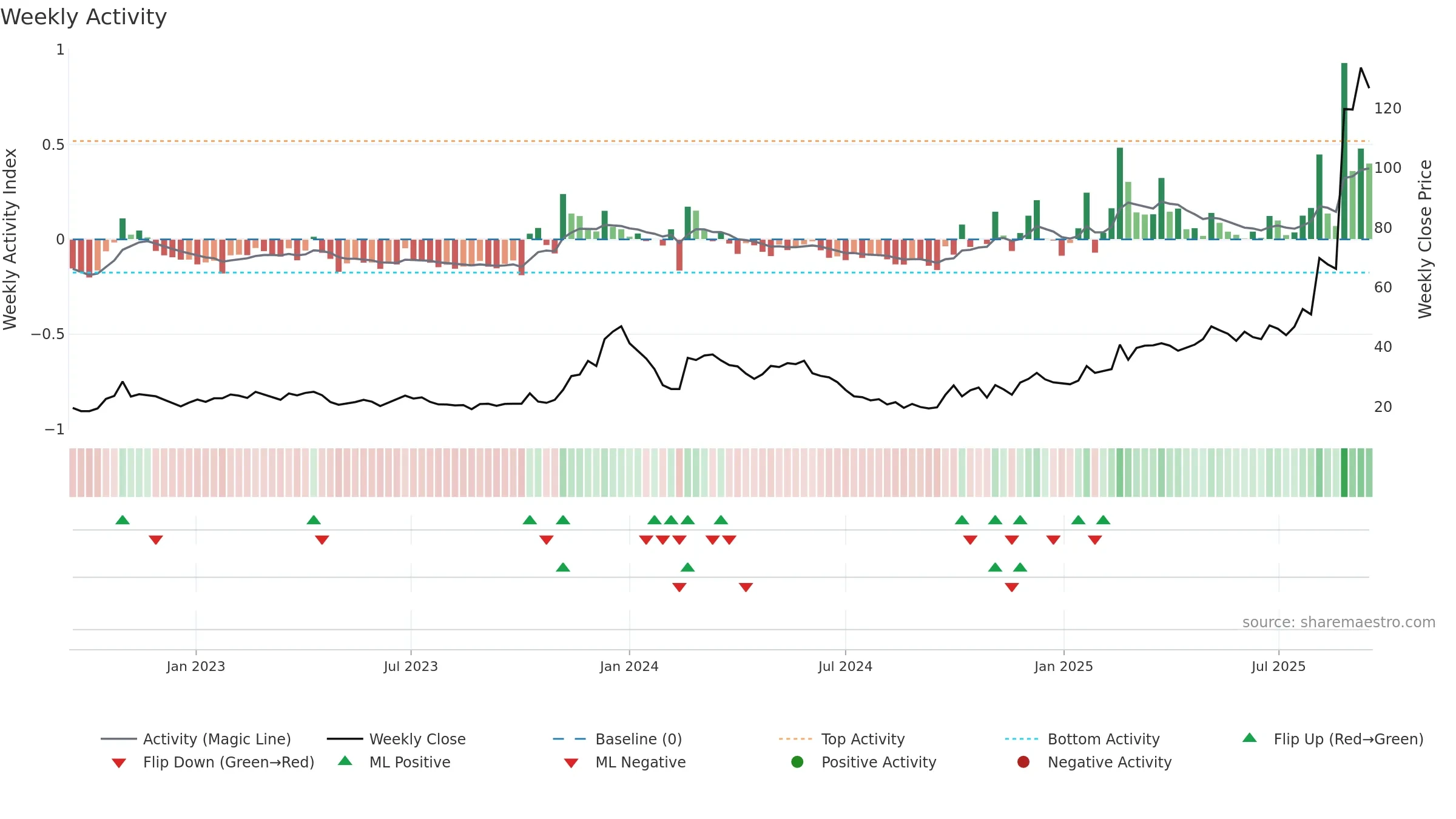Click 'Jan 2023' x-axis label
Image resolution: width=1456 pixels, height=819 pixels.
tap(196, 666)
